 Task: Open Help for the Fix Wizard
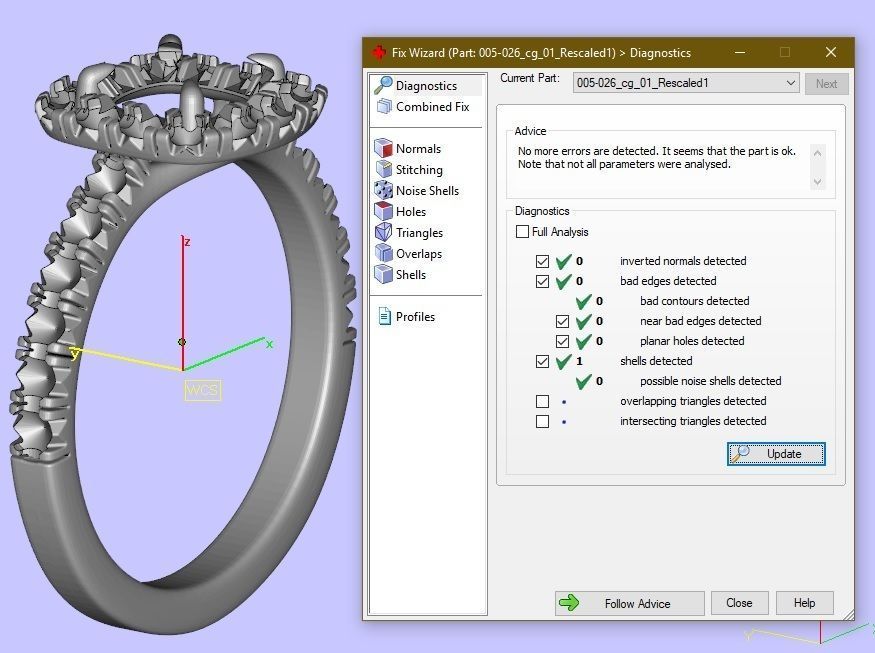(x=804, y=603)
